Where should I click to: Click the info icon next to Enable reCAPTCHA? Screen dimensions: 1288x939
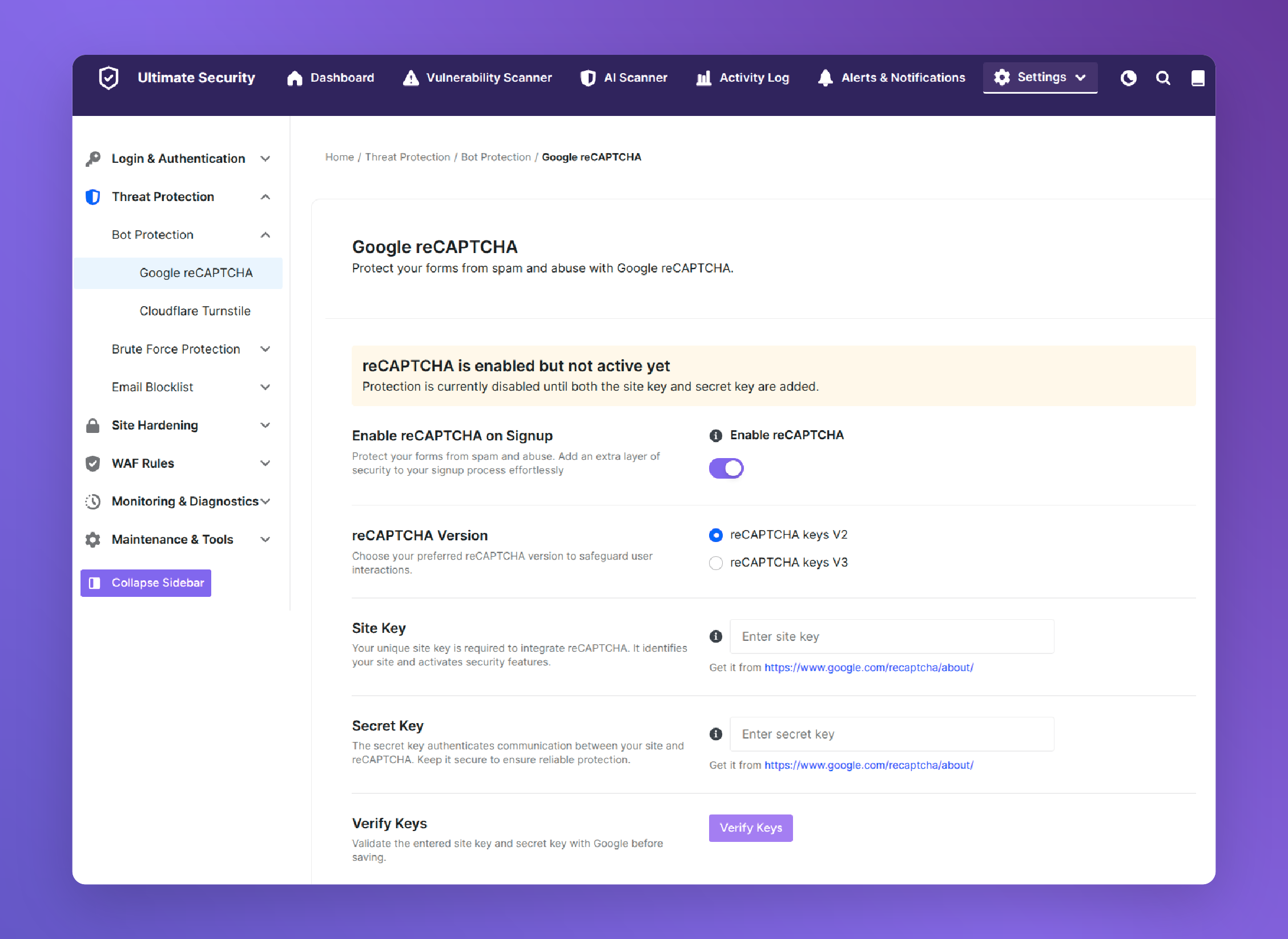[x=716, y=436]
